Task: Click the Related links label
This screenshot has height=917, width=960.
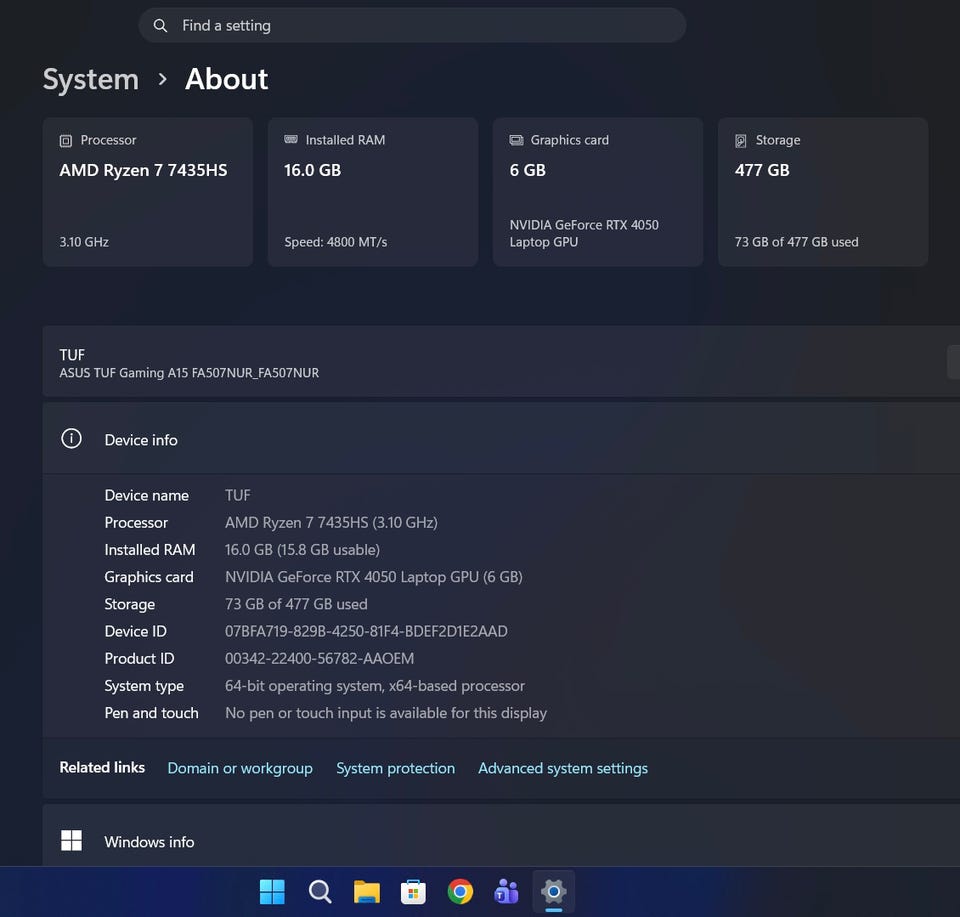Action: pyautogui.click(x=102, y=768)
